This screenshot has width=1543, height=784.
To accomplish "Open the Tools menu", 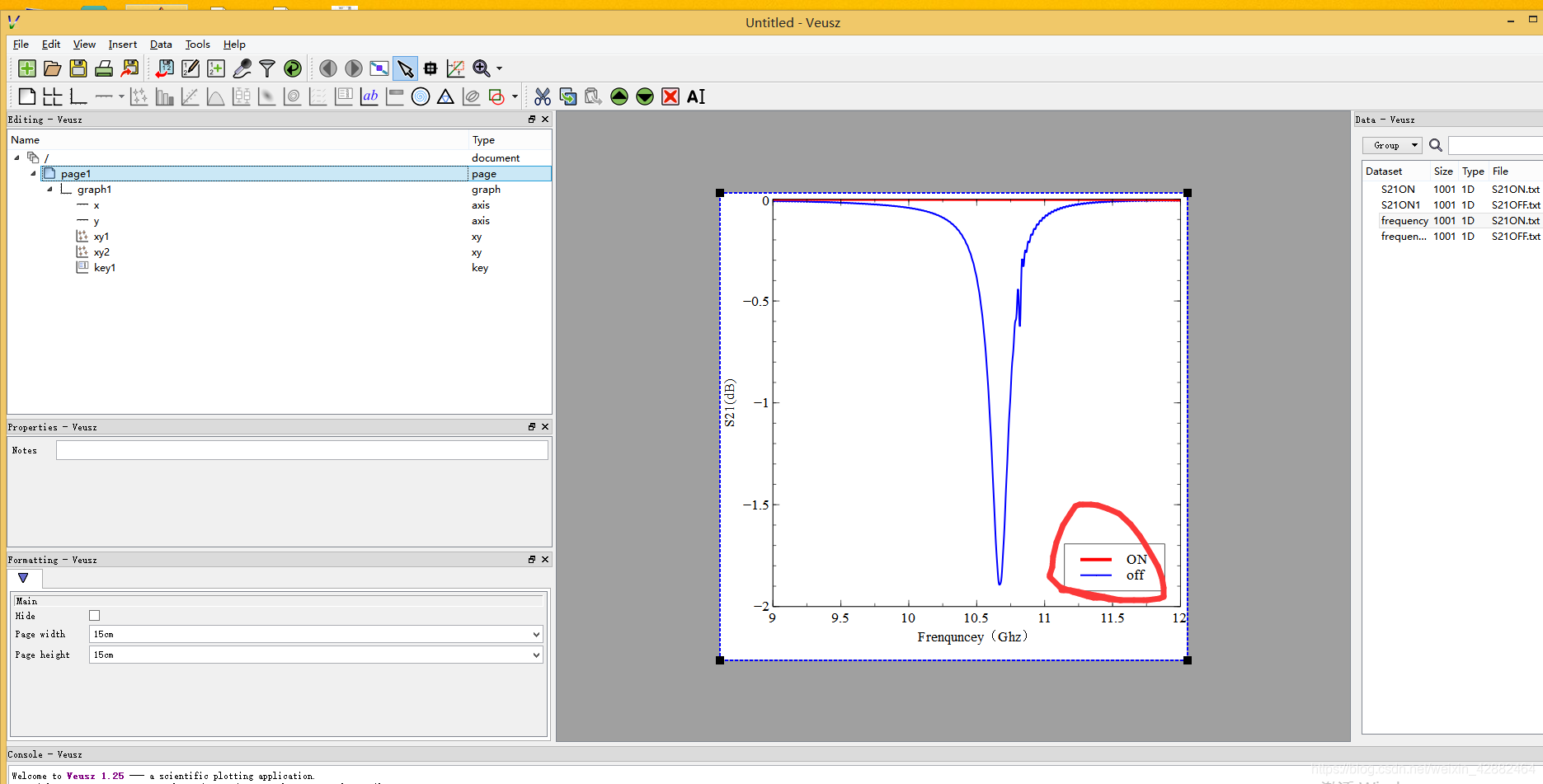I will point(197,45).
